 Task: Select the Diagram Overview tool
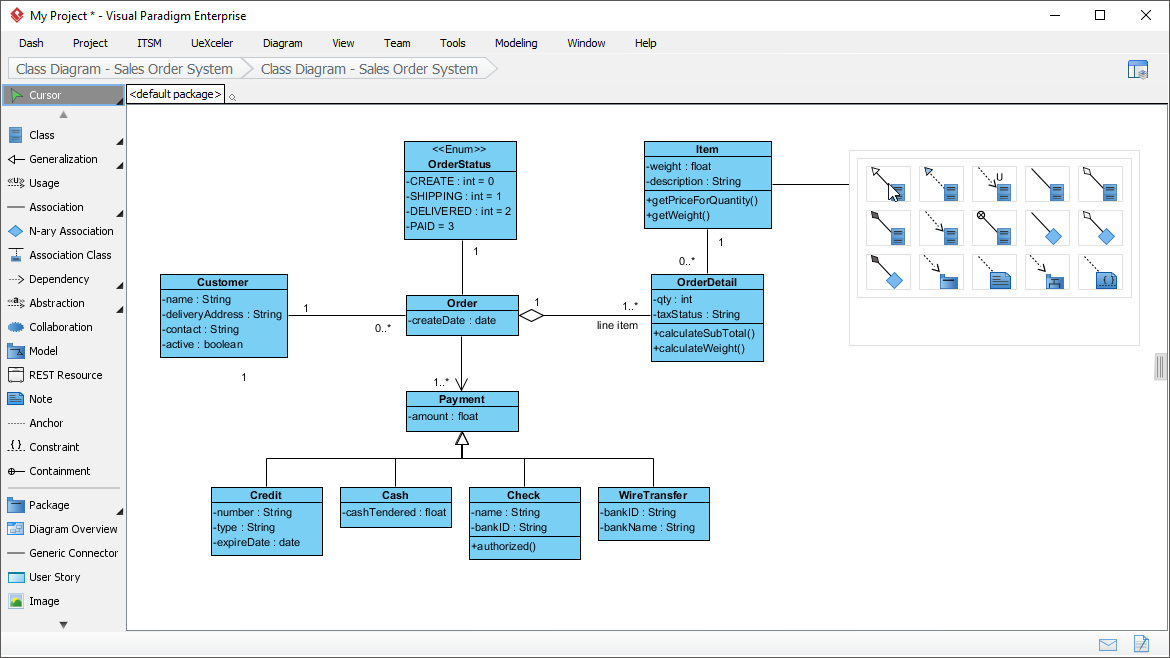pyautogui.click(x=63, y=529)
